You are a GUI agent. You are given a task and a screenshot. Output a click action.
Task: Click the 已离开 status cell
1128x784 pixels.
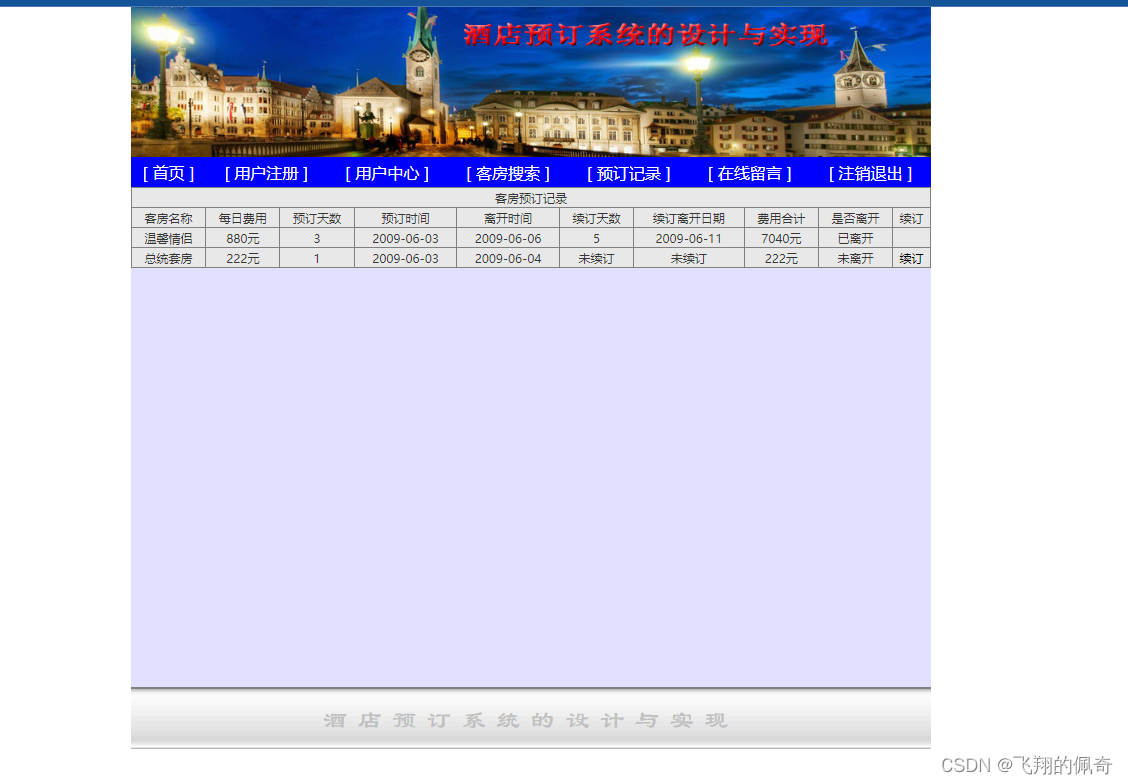855,239
